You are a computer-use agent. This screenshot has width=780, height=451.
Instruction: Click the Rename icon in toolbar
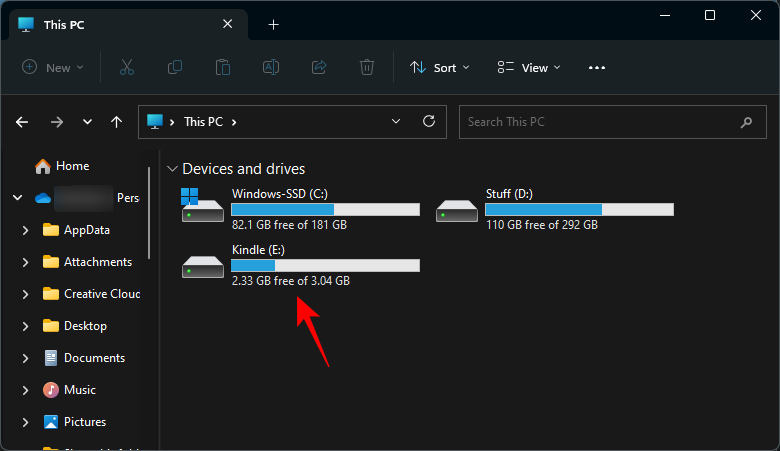pos(271,68)
